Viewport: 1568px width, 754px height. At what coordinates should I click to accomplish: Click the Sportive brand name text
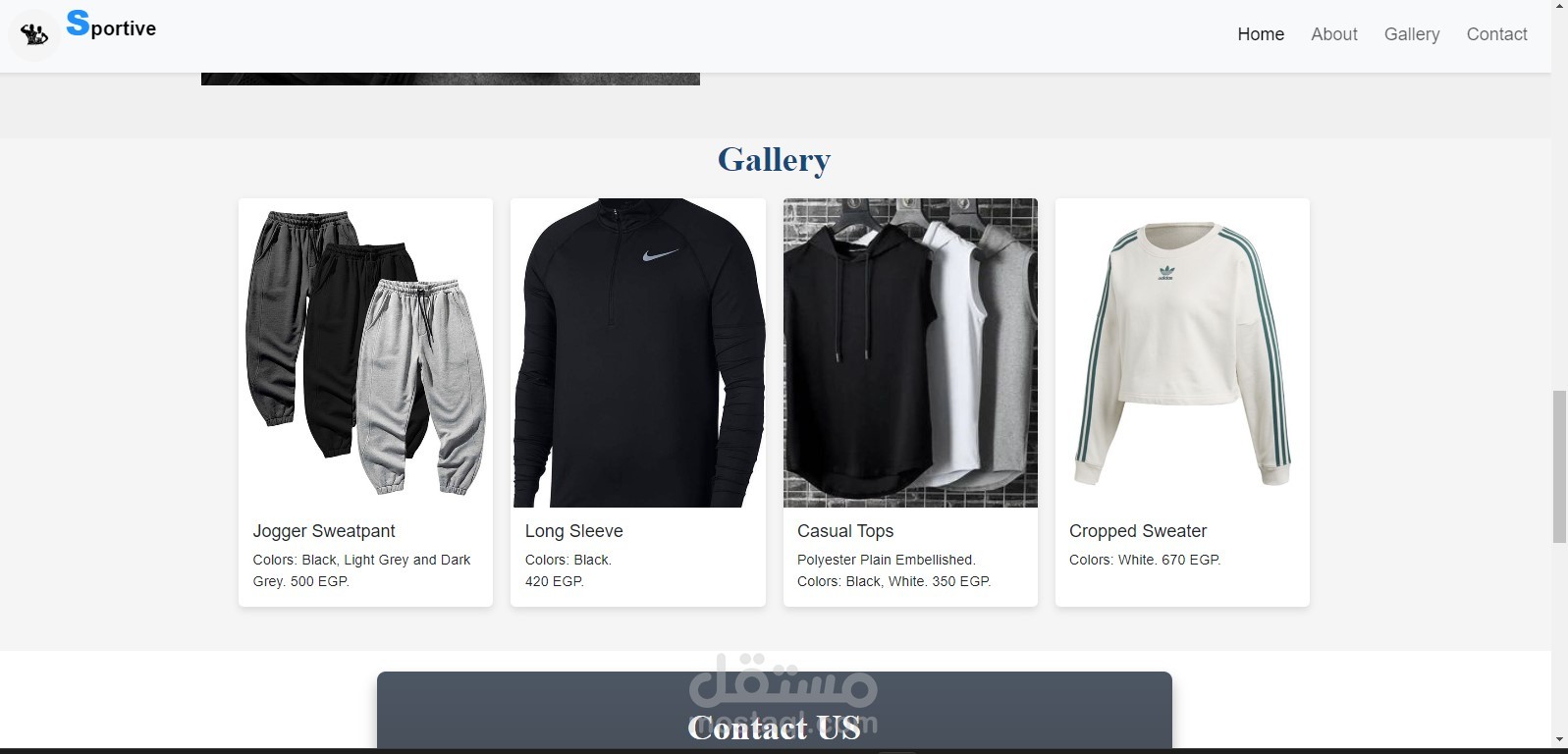coord(111,25)
